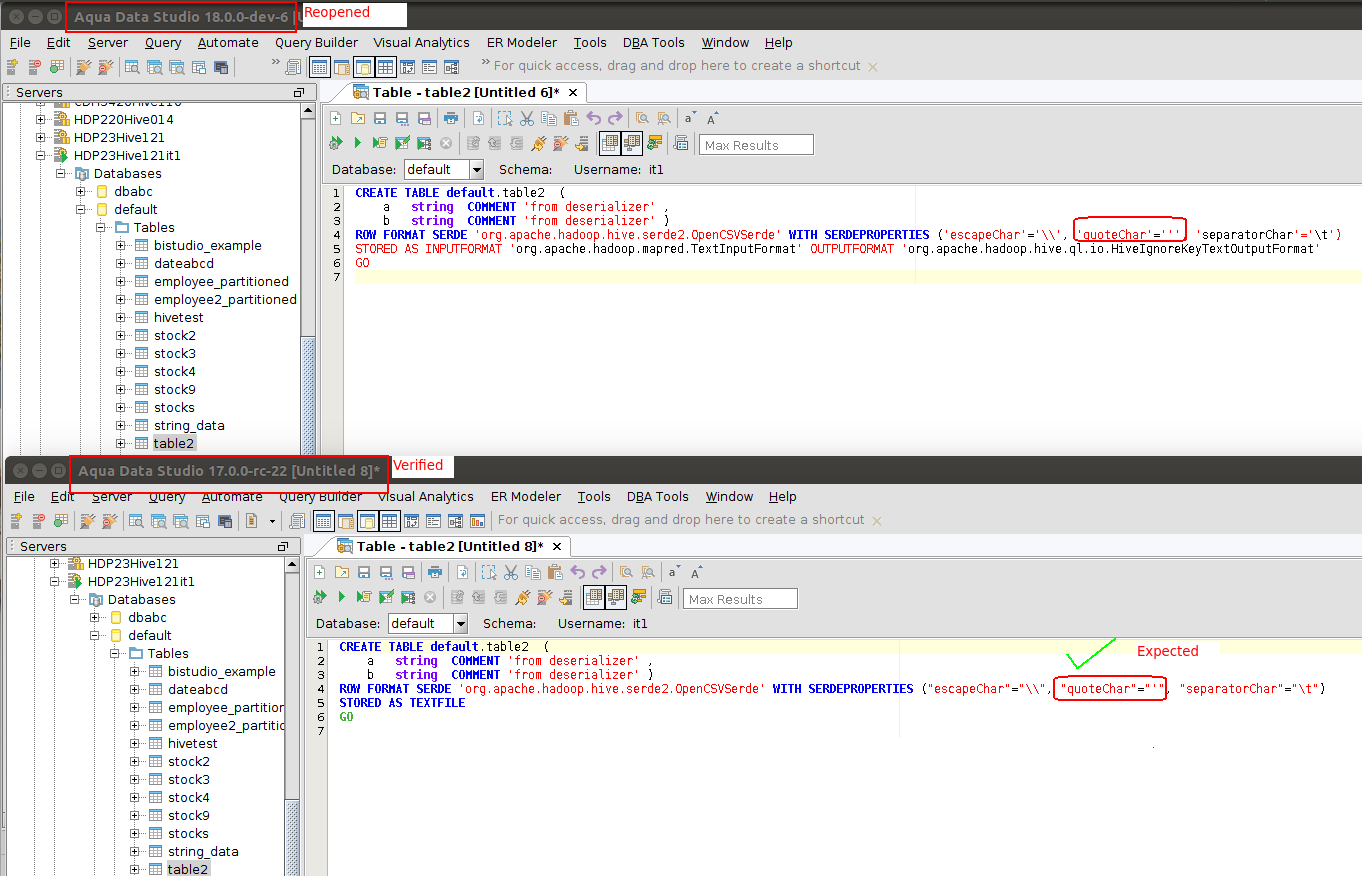Click the greyed Stop execution icon in the bottom window
The width and height of the screenshot is (1362, 876).
click(x=430, y=597)
